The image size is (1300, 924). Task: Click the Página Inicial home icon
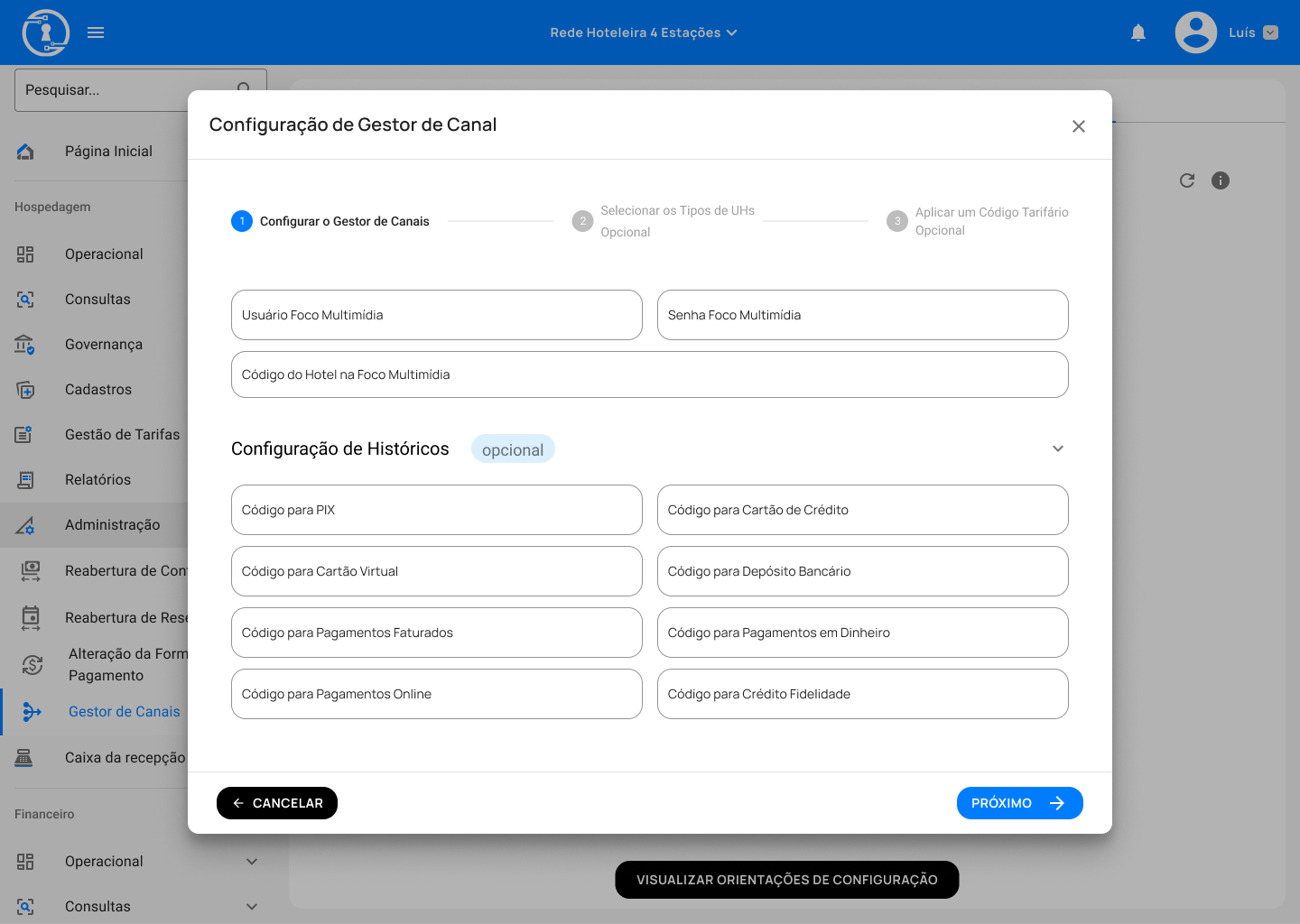click(x=25, y=152)
